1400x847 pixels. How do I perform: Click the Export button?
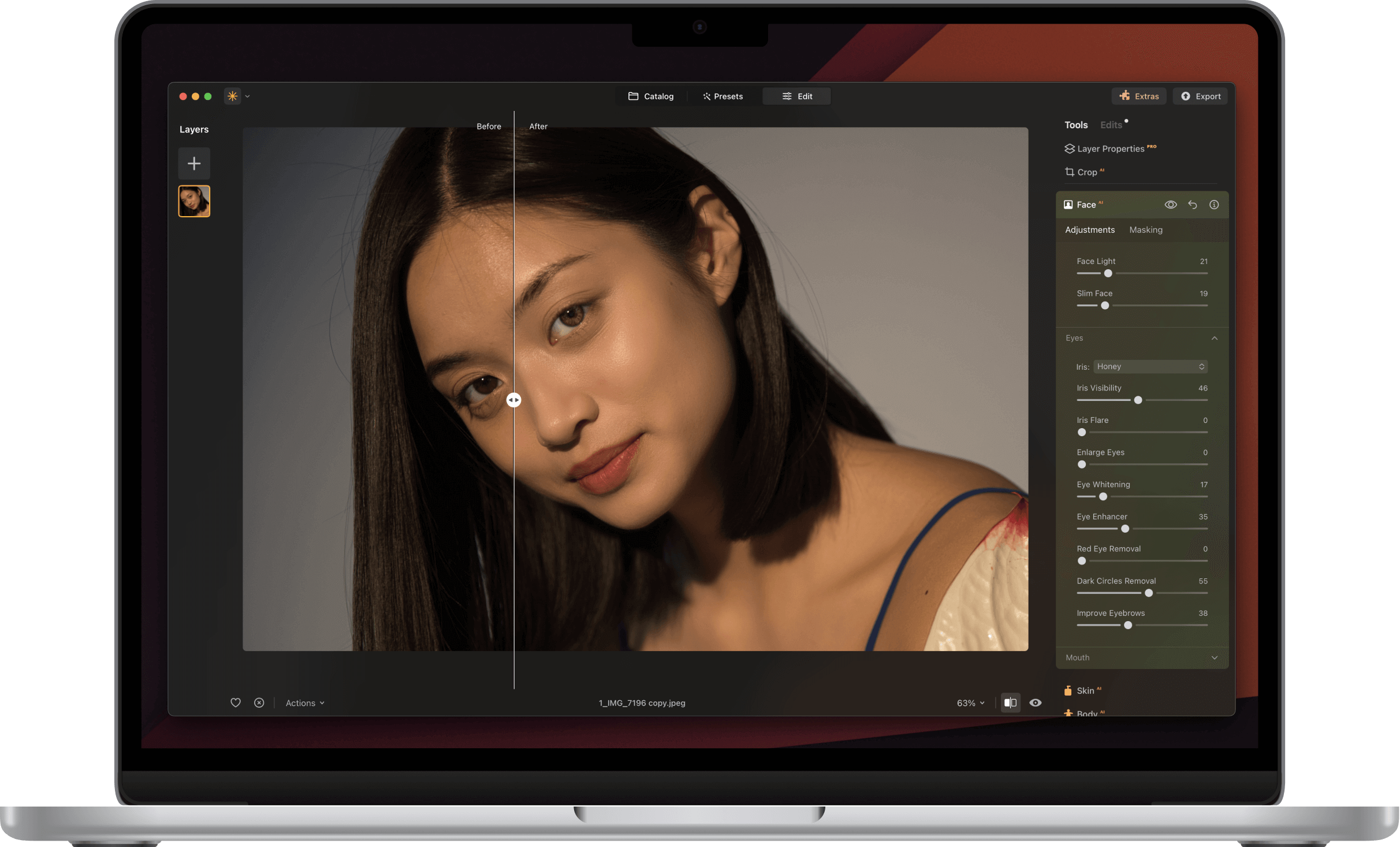coord(1200,96)
